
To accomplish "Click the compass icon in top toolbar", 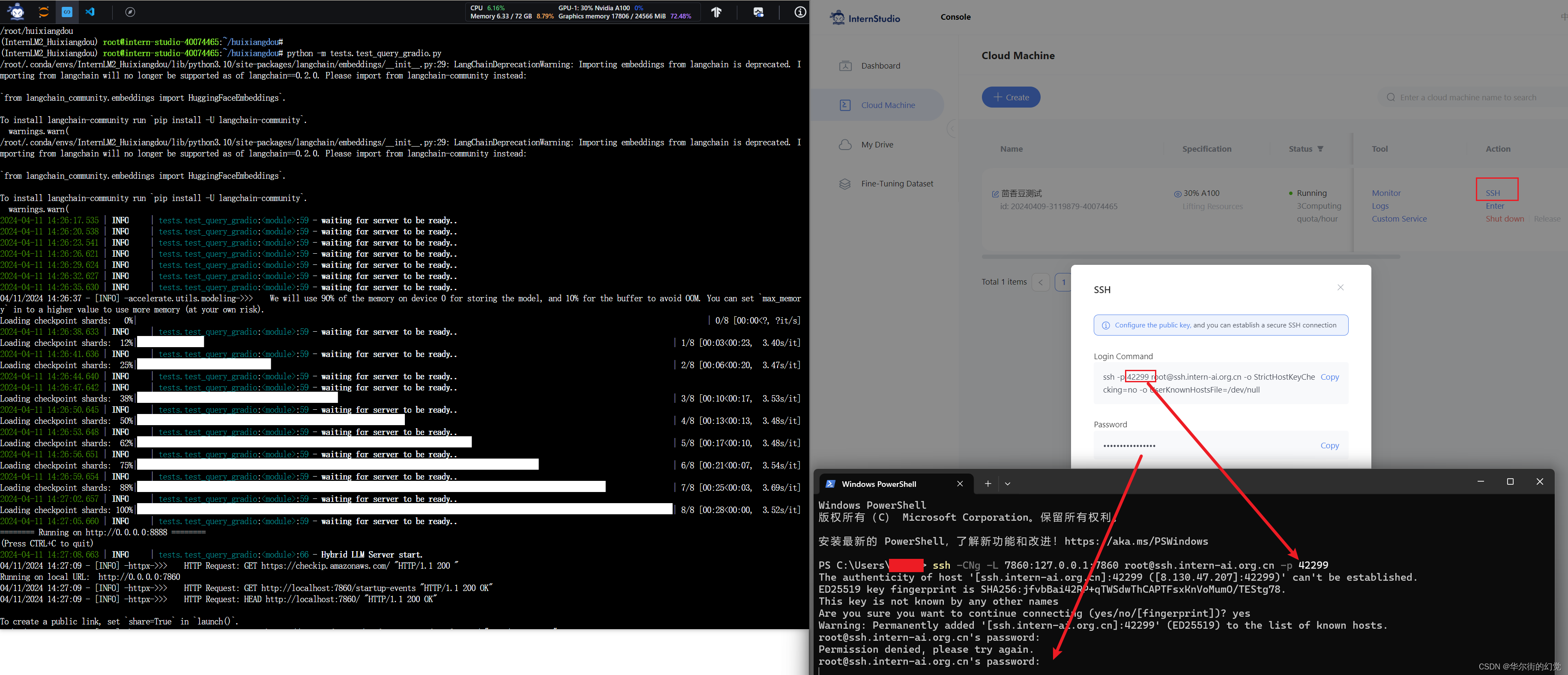I will tap(130, 12).
